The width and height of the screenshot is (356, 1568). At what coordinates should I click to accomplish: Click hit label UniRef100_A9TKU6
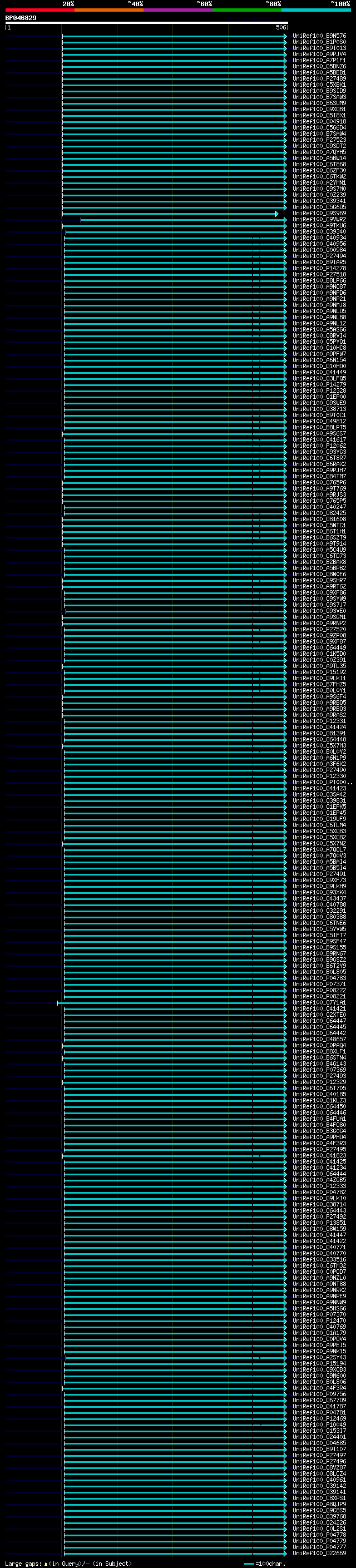(319, 225)
